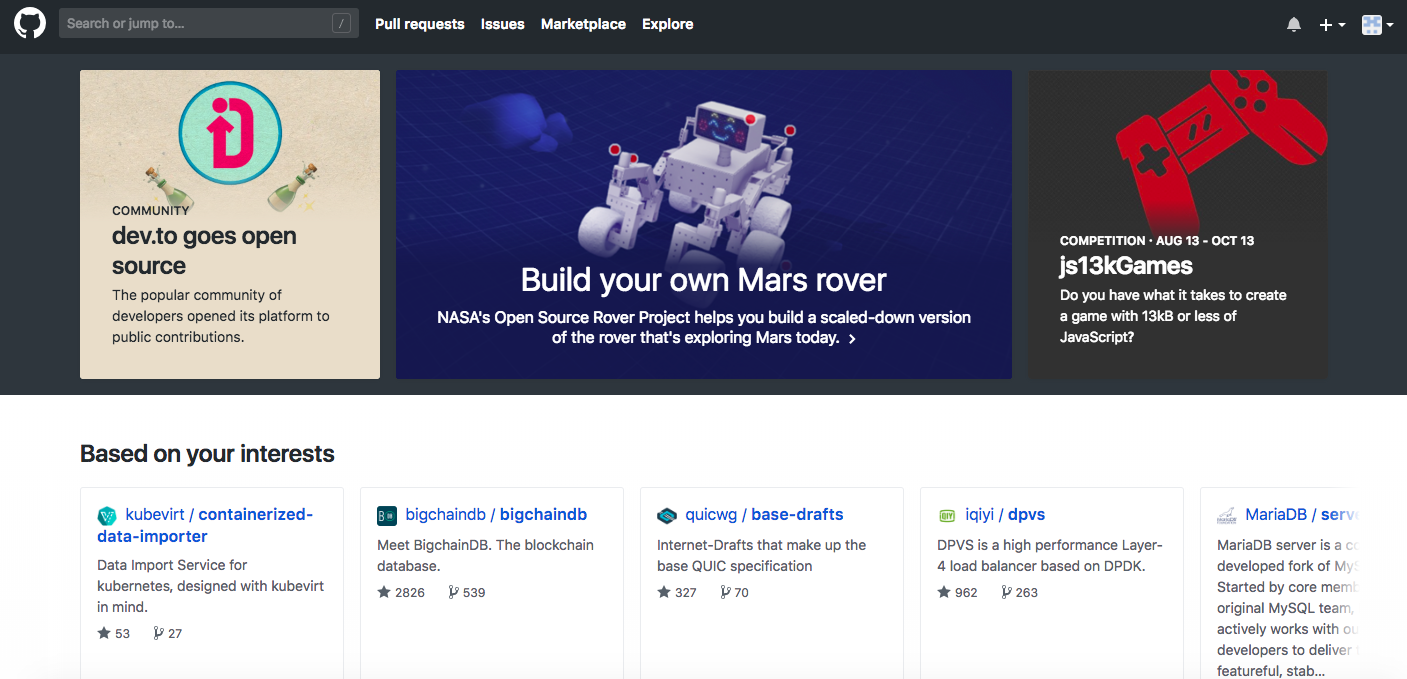1407x679 pixels.
Task: Click star icon with 53 stars
Action: tap(104, 633)
